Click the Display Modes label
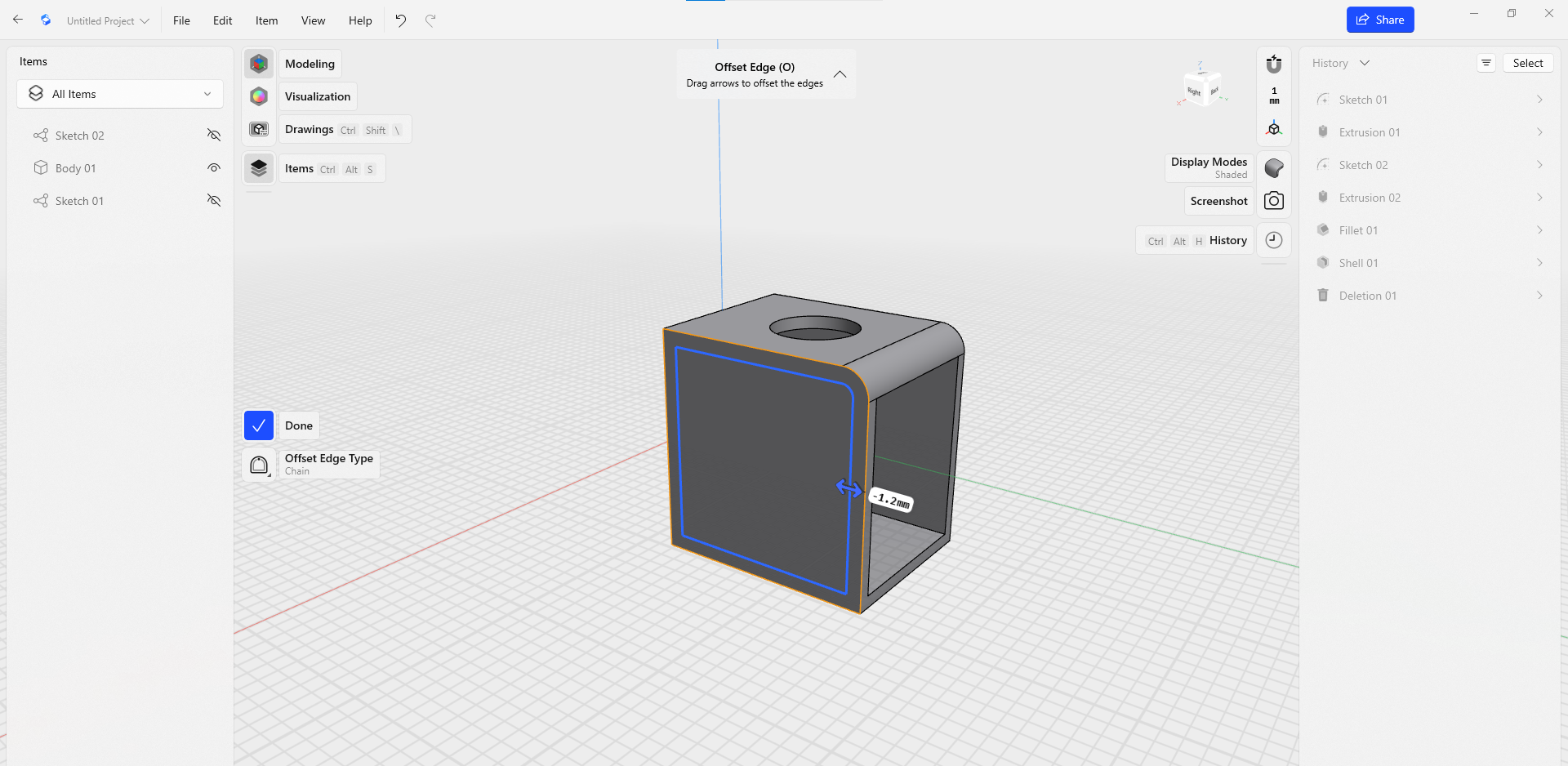 point(1209,167)
